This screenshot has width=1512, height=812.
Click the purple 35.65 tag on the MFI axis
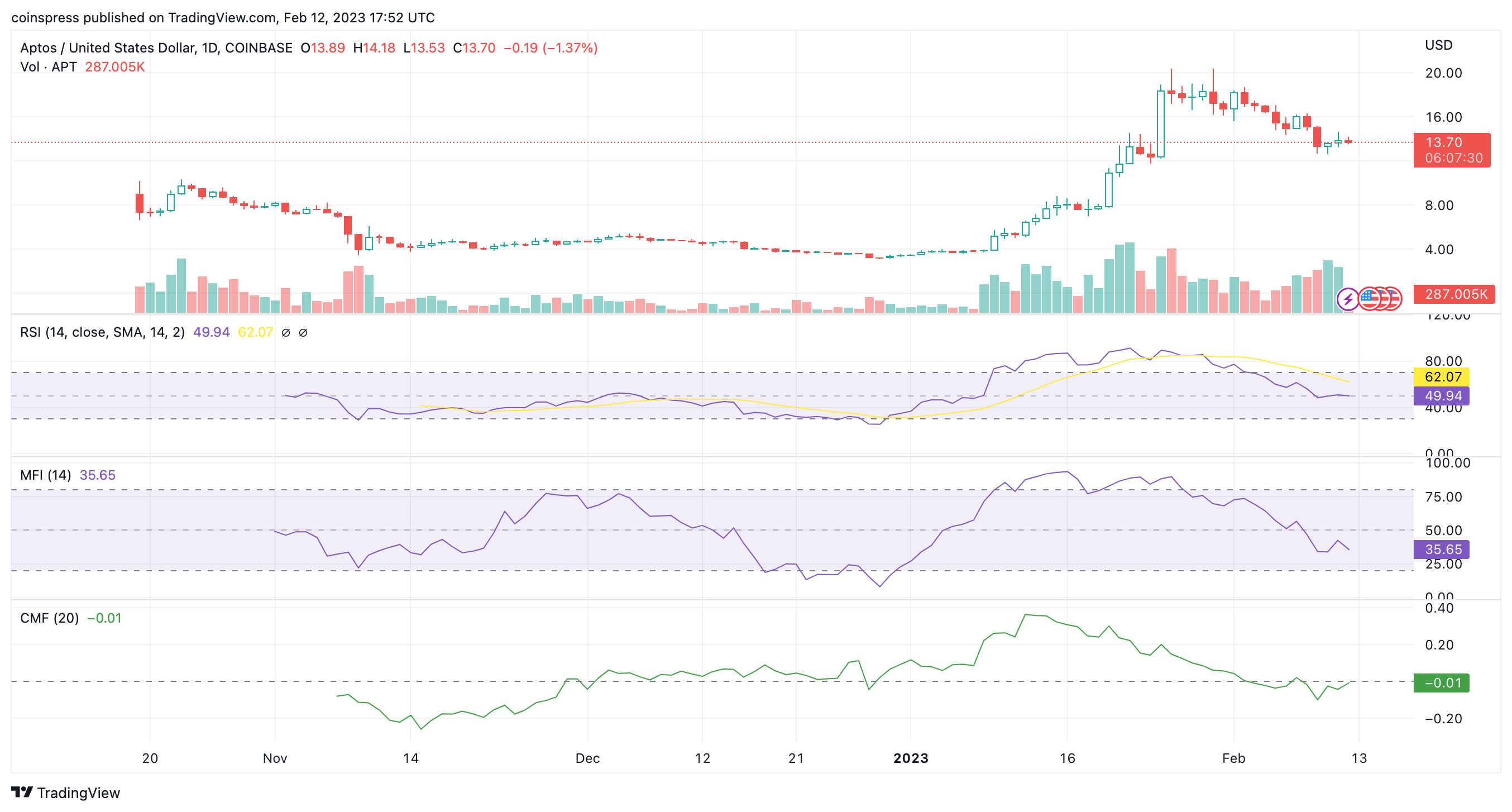tap(1442, 550)
